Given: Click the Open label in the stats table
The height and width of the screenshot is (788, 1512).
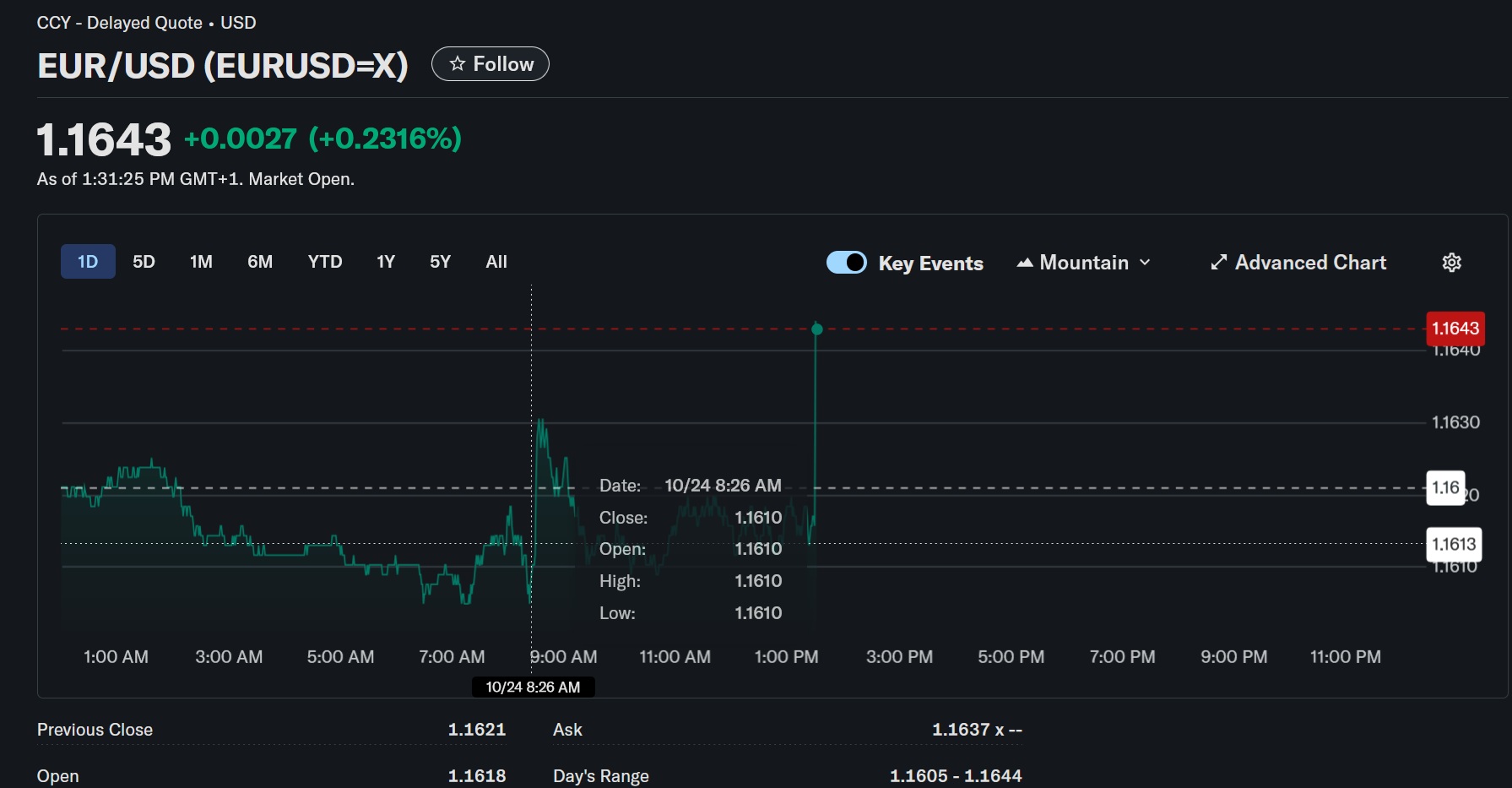Looking at the screenshot, I should pos(58,776).
